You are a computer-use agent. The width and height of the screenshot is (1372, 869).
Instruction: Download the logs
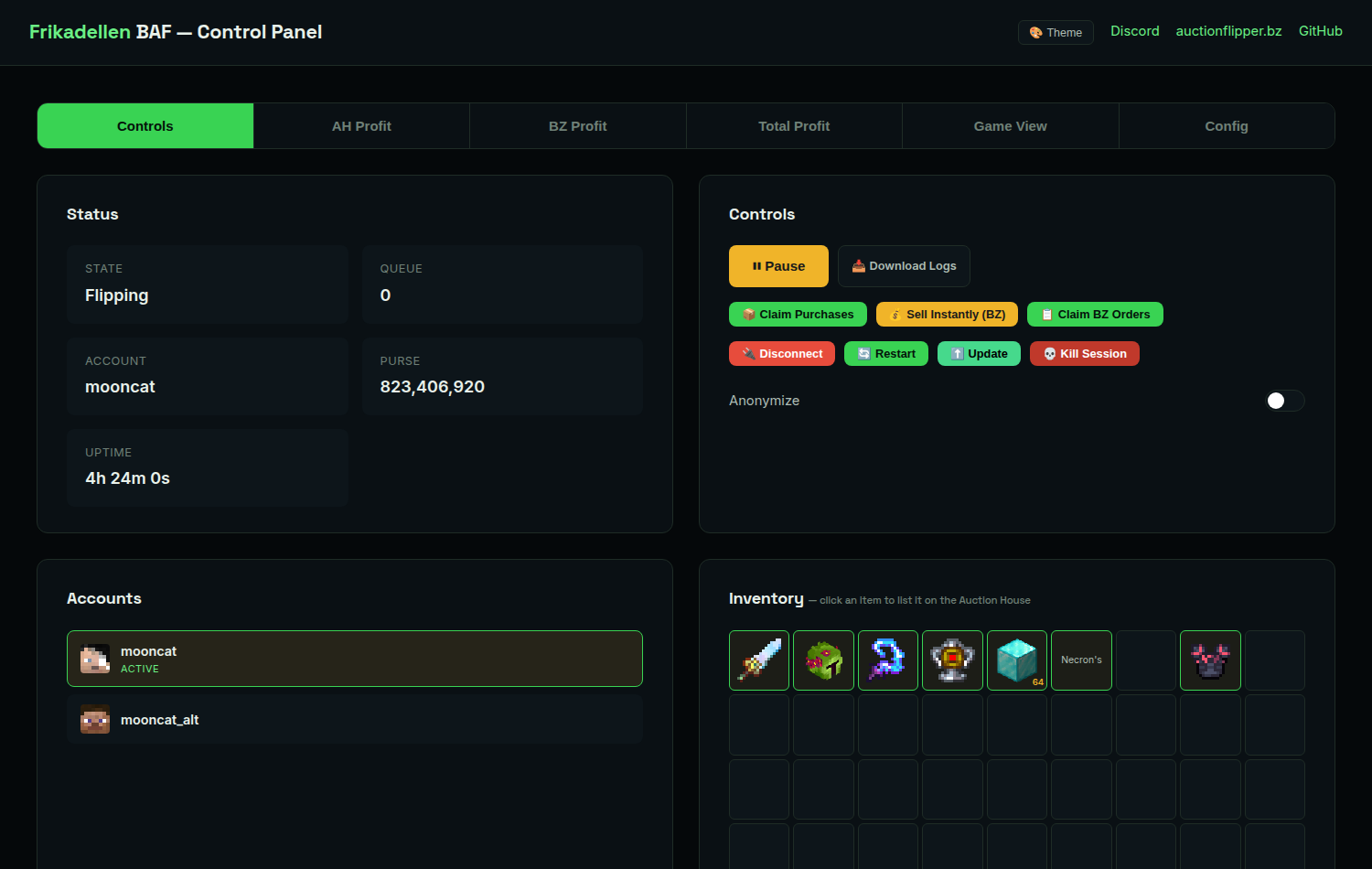click(x=904, y=266)
